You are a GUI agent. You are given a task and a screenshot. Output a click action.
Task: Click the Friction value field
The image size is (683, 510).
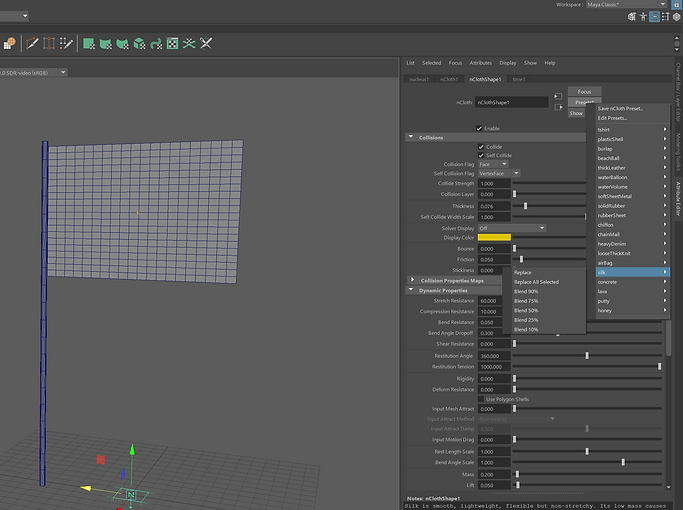(x=494, y=260)
